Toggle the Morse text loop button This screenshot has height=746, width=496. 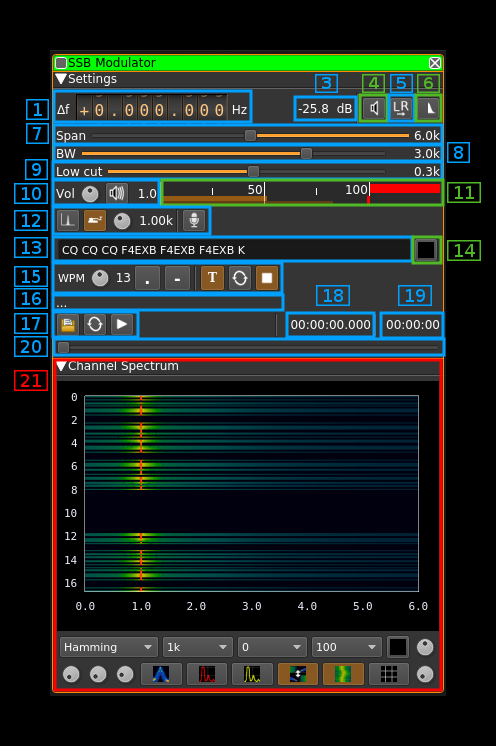(x=240, y=278)
